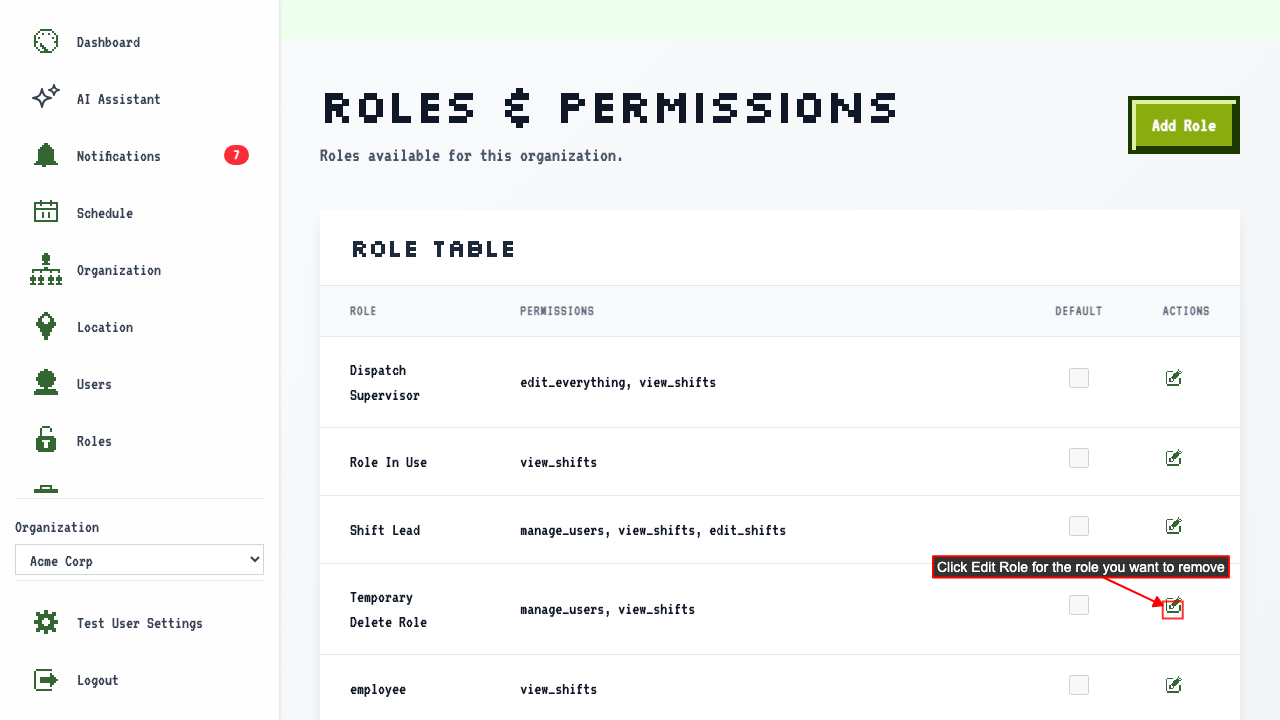This screenshot has width=1280, height=720.
Task: Open the Dashboard icon in sidebar
Action: (46, 42)
